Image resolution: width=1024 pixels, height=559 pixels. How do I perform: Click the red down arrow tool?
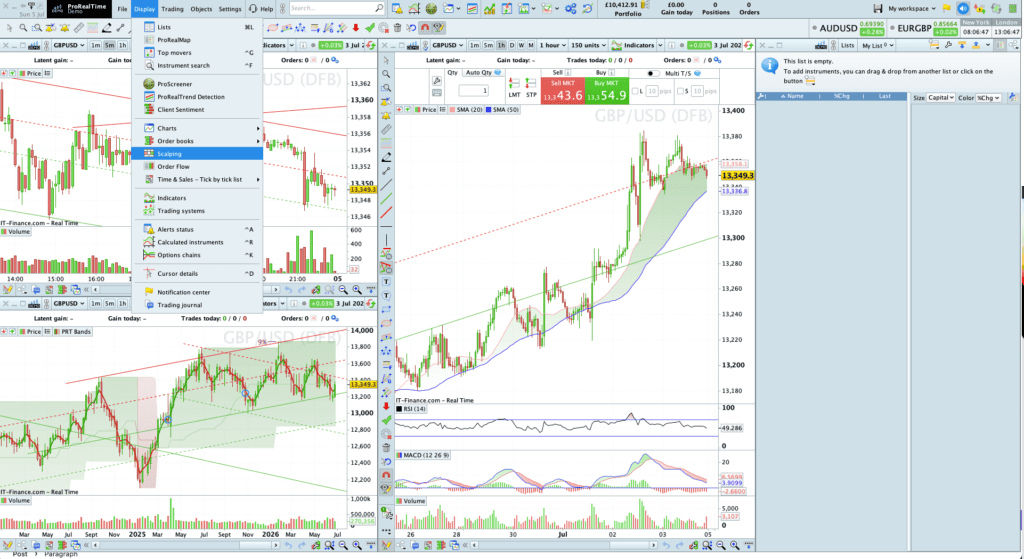355,27
